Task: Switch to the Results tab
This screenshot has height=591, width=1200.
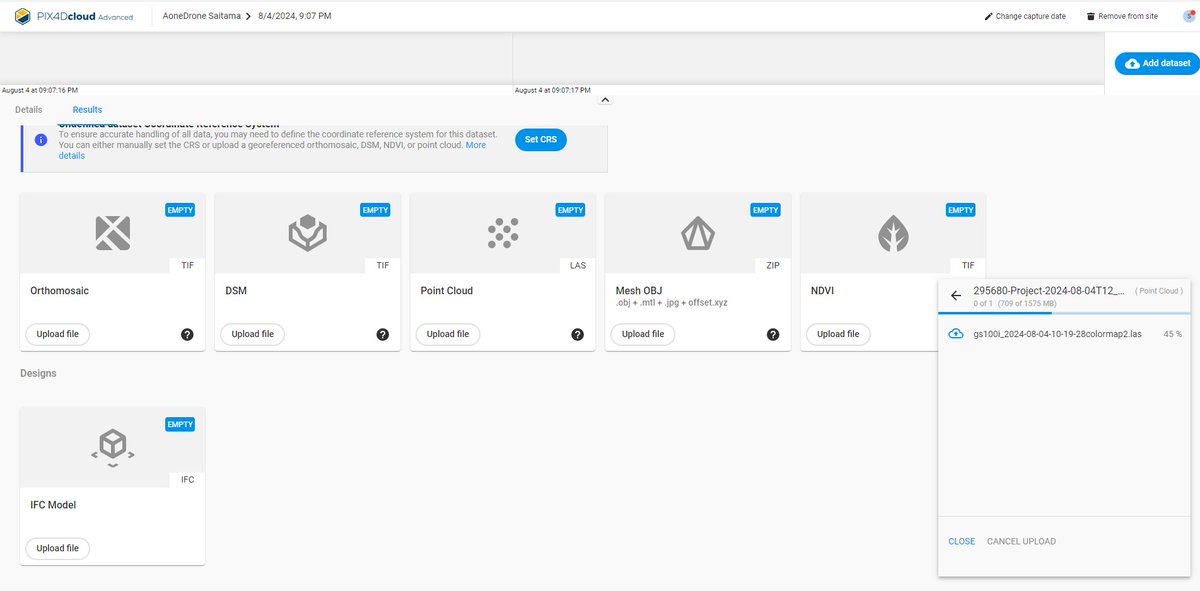Action: 86,109
